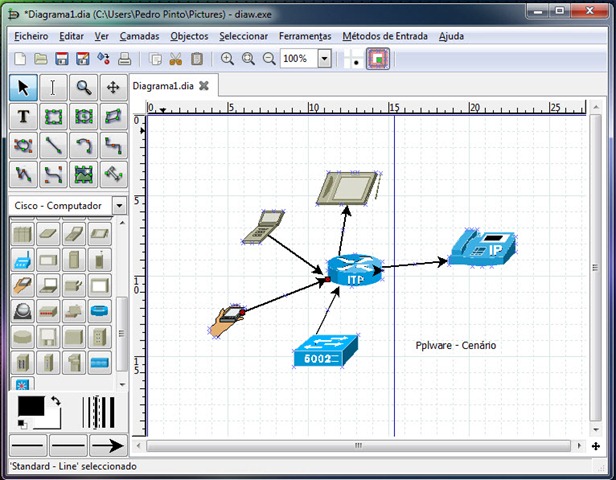Close the Diagrama1.dia tab

tap(204, 86)
